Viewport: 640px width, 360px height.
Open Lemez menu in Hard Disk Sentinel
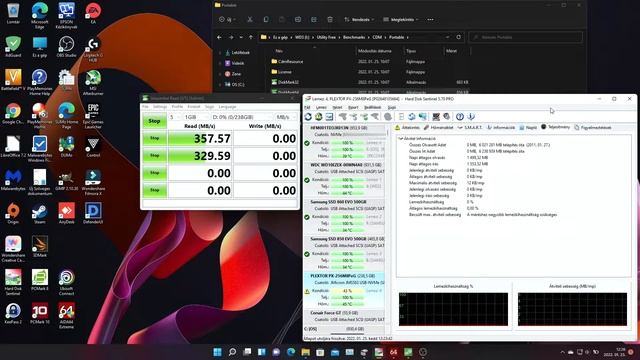click(321, 107)
